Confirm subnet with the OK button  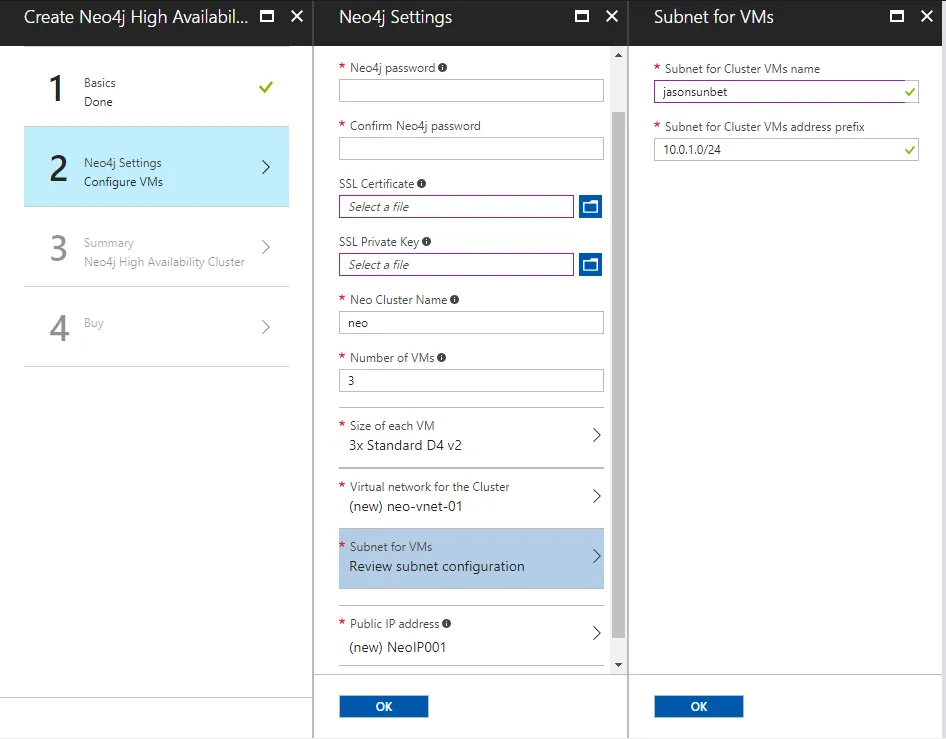699,707
